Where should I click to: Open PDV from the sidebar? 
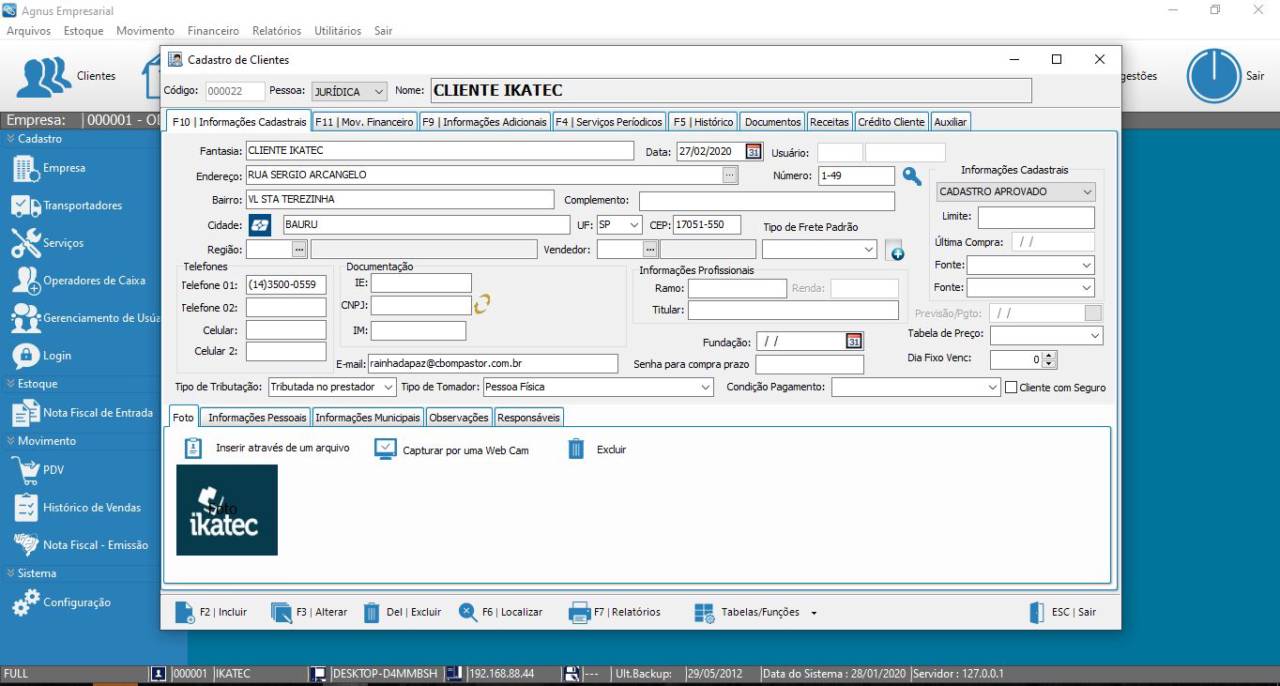[53, 469]
